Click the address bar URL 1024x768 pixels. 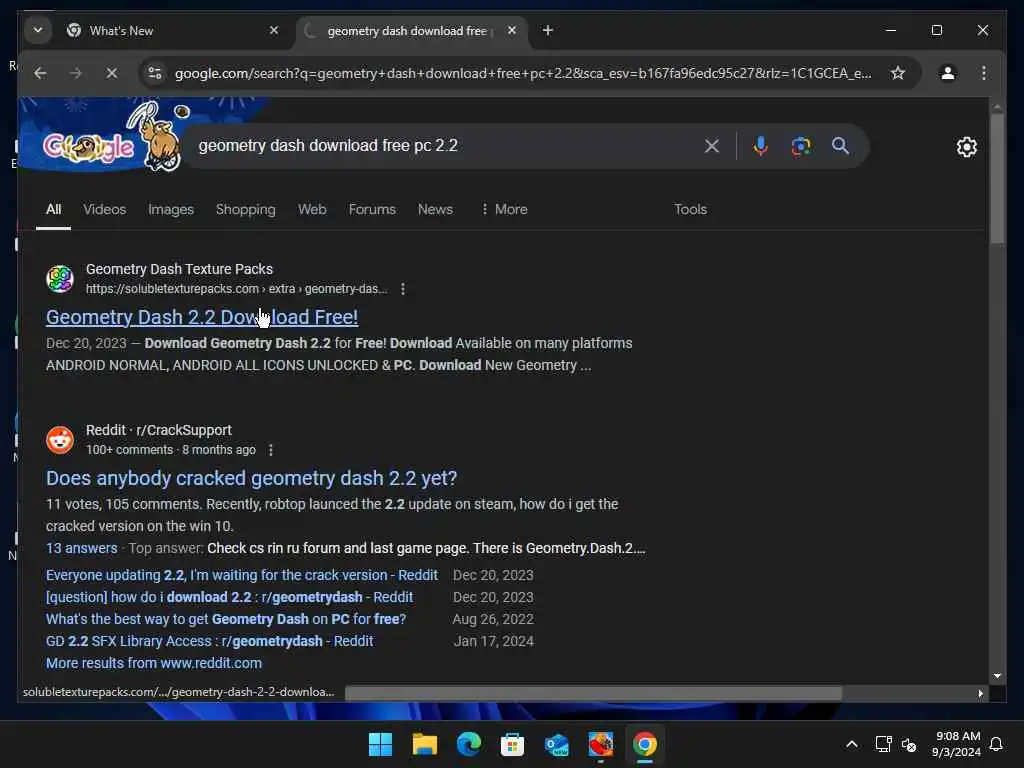click(522, 73)
